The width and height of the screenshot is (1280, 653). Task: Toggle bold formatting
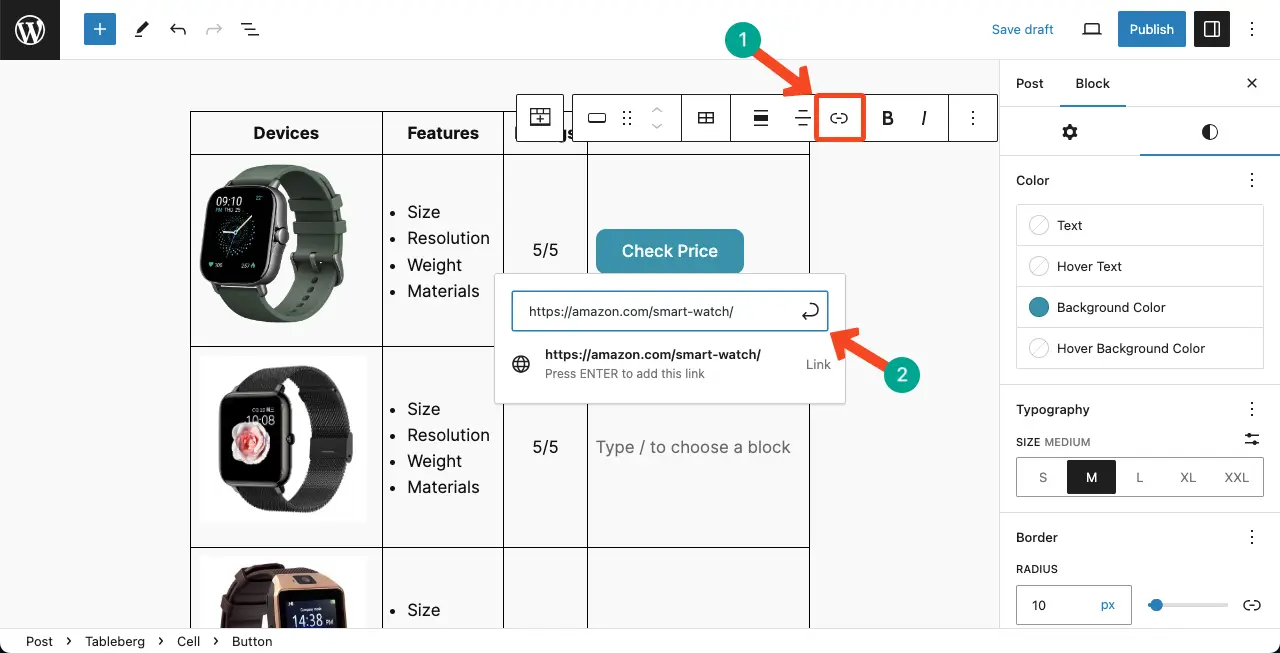[x=887, y=118]
